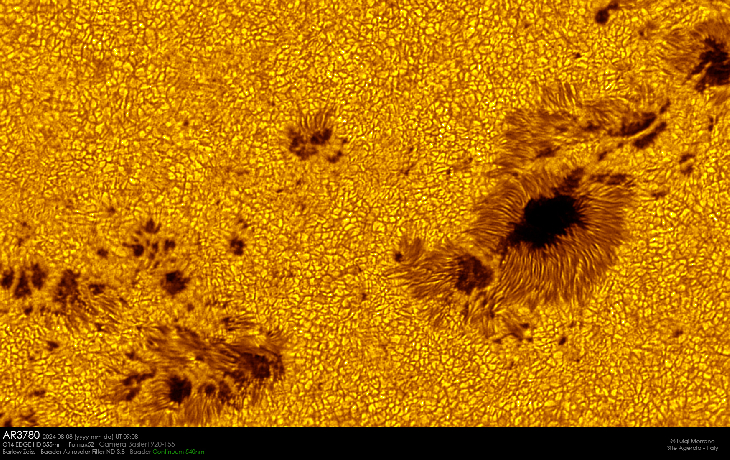The width and height of the screenshot is (730, 460).
Task: Click the sunspot in the top-right corner
Action: (x=712, y=62)
